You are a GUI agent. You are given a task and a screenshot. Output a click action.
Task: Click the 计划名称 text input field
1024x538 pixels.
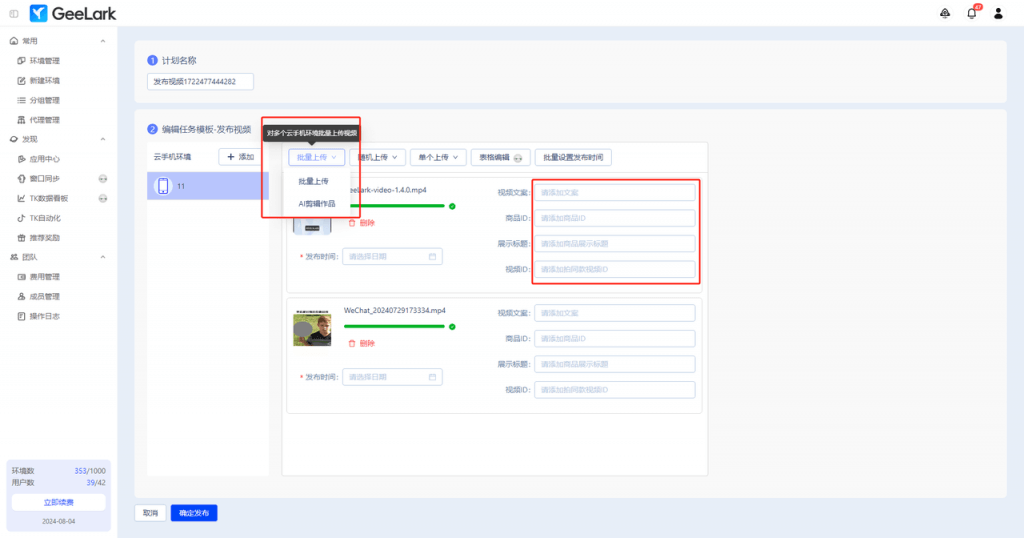(200, 82)
